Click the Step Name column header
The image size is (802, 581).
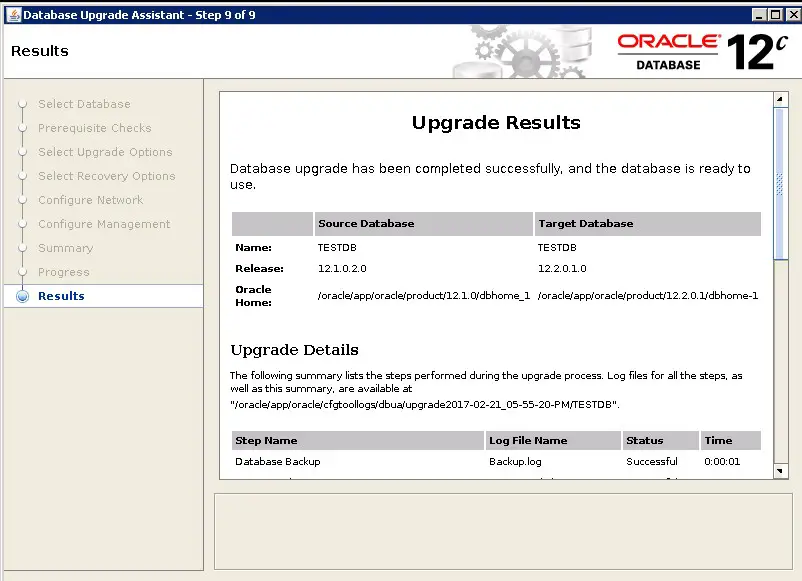point(358,440)
